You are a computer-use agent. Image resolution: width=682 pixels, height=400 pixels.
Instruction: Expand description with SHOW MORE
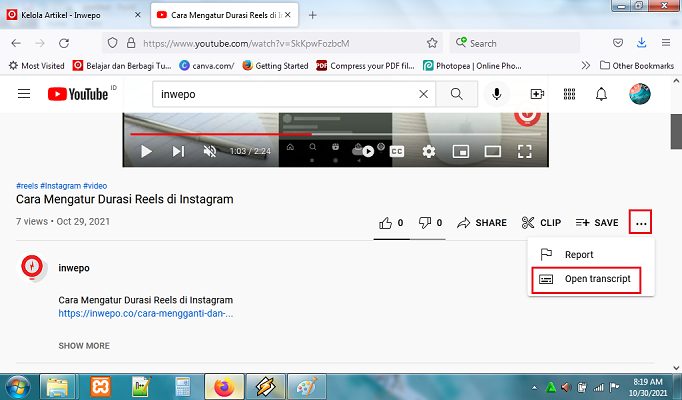84,346
